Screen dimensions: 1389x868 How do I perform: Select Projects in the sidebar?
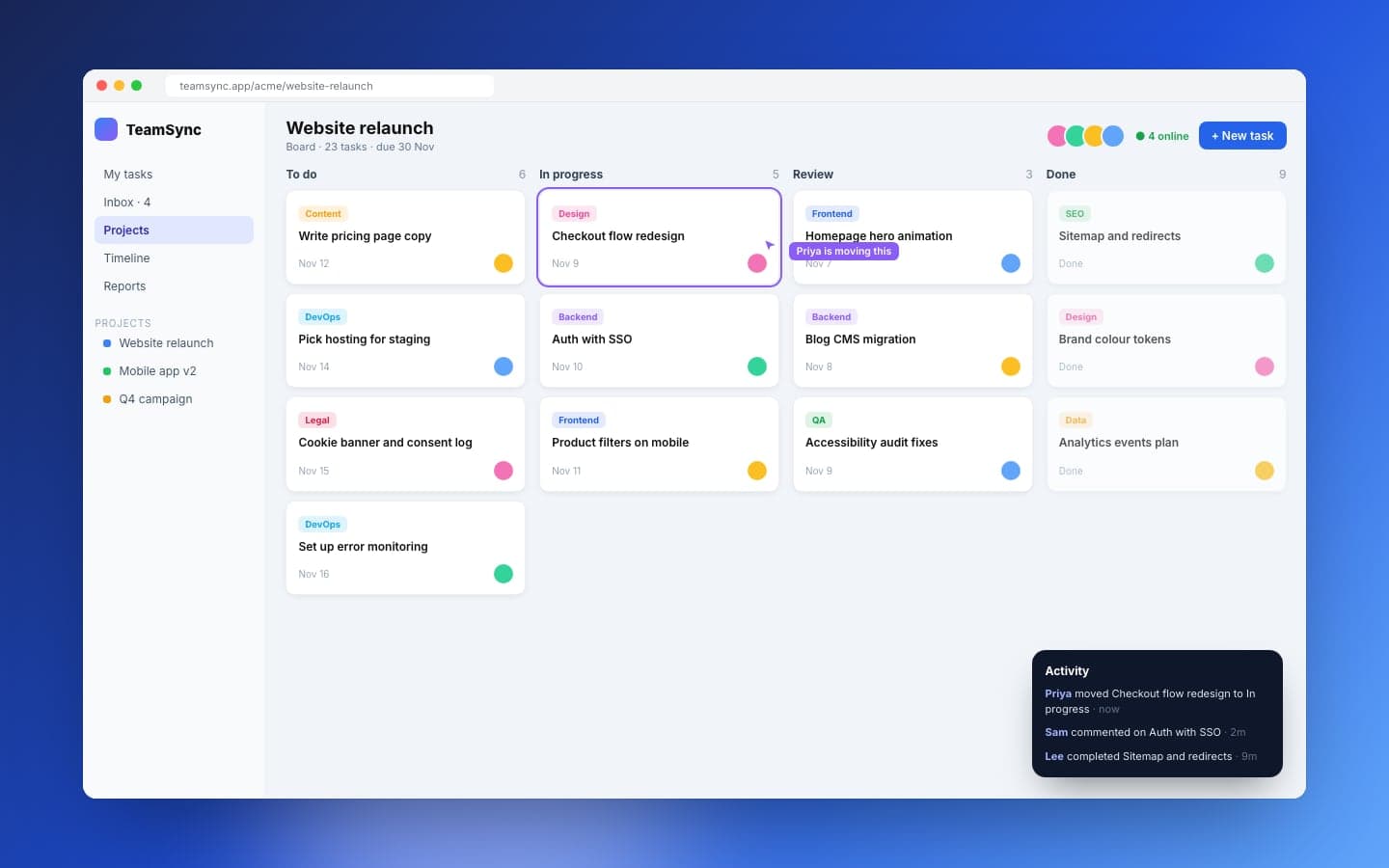coord(174,231)
